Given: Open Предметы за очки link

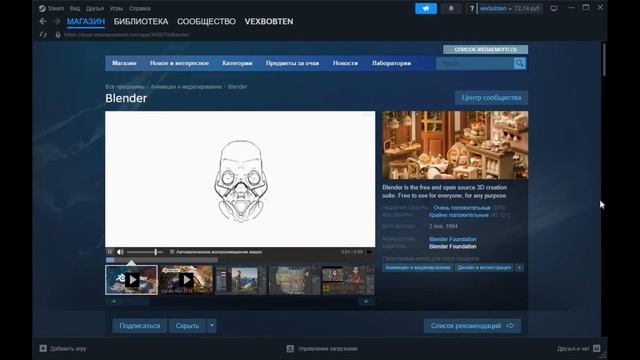Looking at the screenshot, I should [292, 63].
